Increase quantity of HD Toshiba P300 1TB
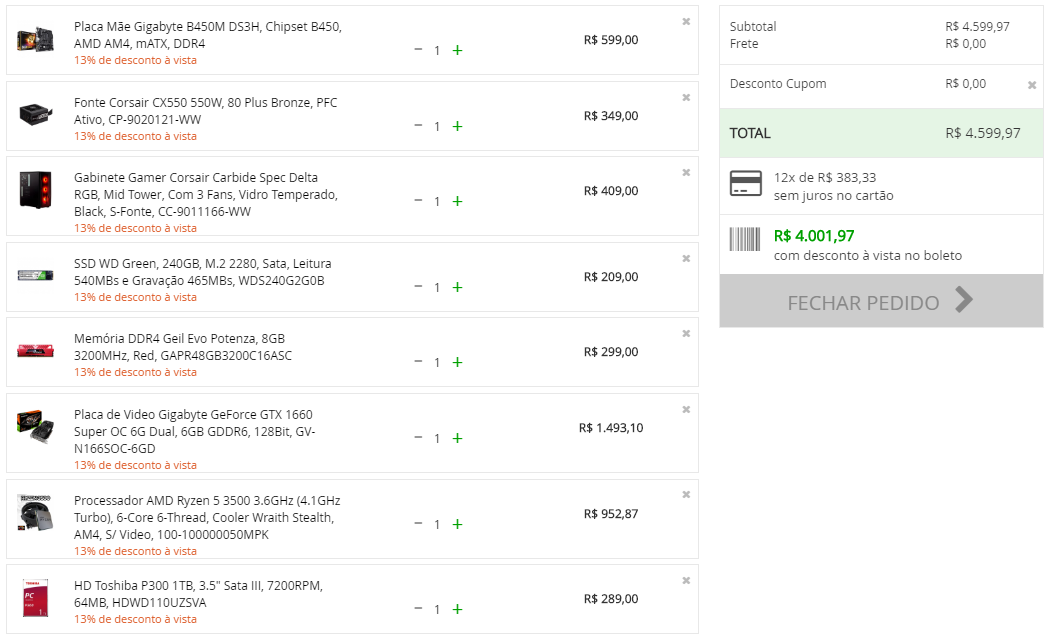1050x639 pixels. (x=457, y=609)
